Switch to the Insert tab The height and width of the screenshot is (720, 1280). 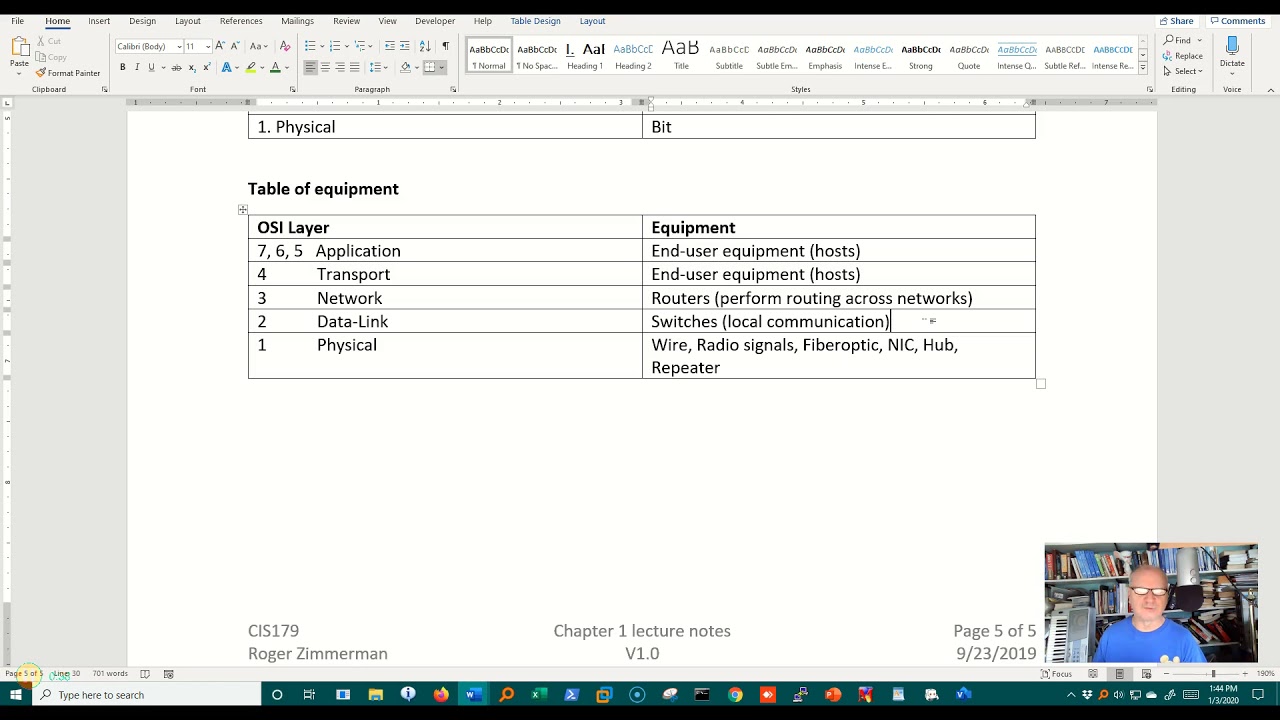(x=99, y=21)
